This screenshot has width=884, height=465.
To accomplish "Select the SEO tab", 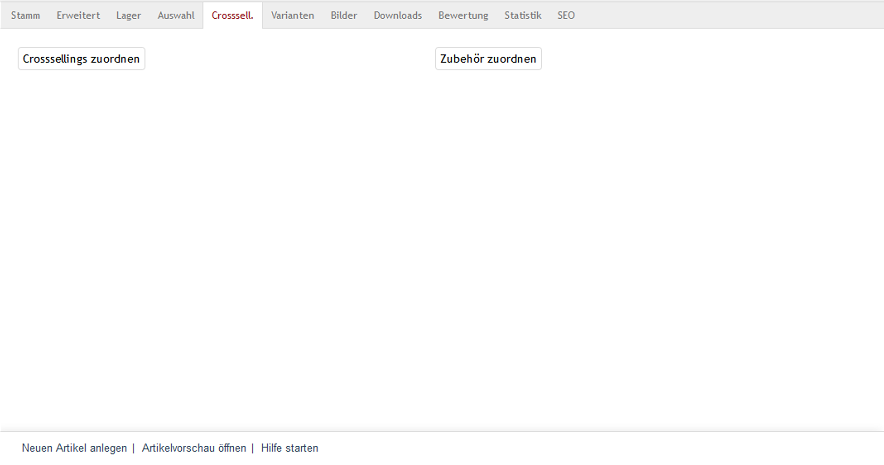I will click(x=566, y=16).
